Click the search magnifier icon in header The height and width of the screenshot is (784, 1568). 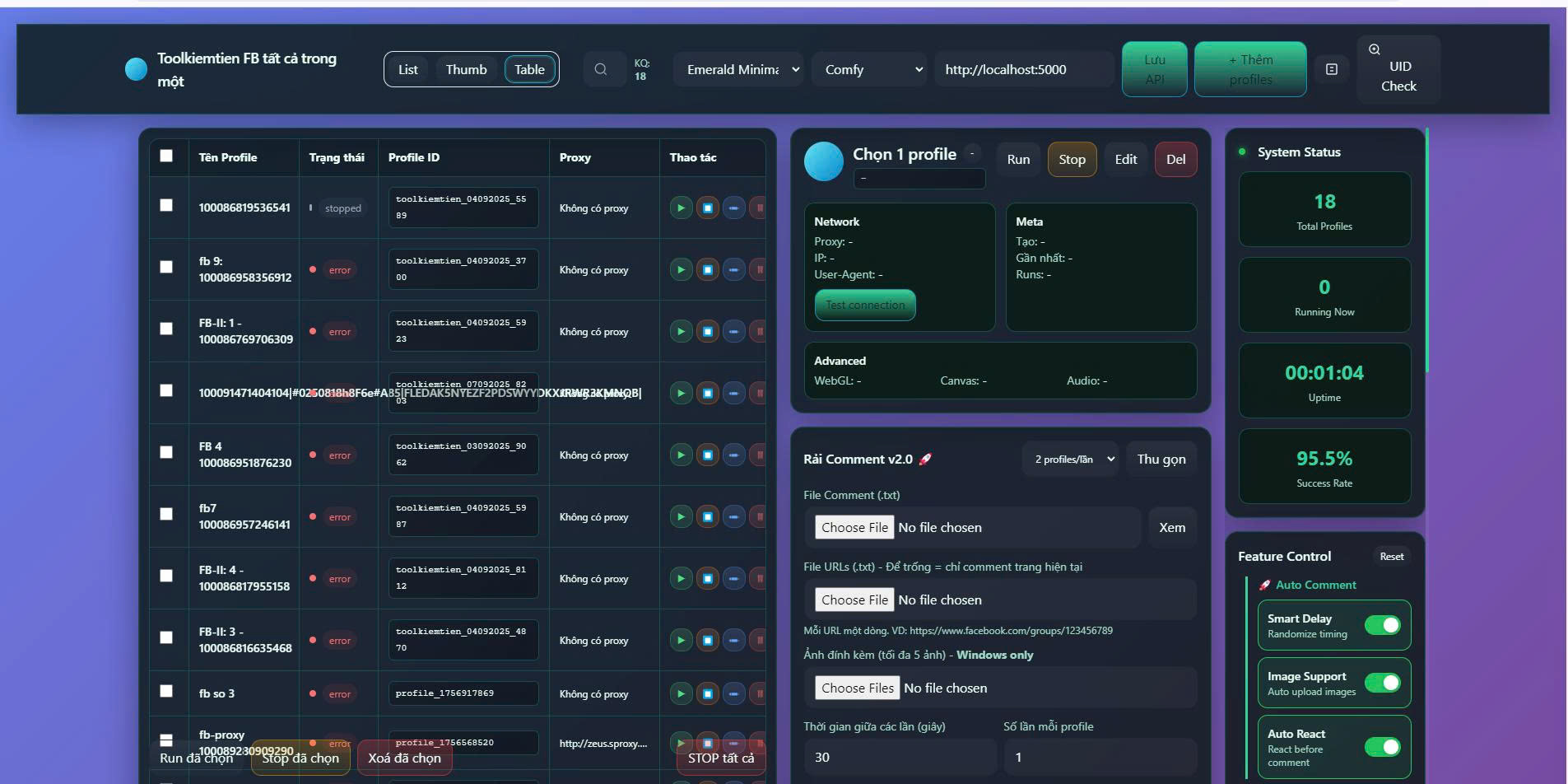pyautogui.click(x=601, y=69)
